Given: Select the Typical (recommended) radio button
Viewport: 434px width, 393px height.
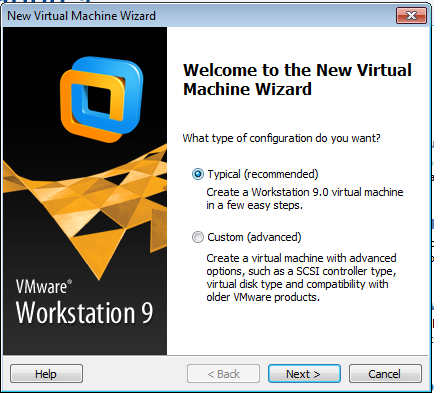Looking at the screenshot, I should (198, 174).
